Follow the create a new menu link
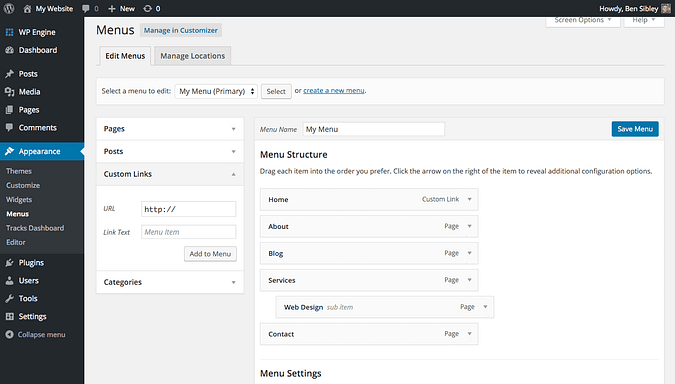The height and width of the screenshot is (384, 675). point(334,91)
